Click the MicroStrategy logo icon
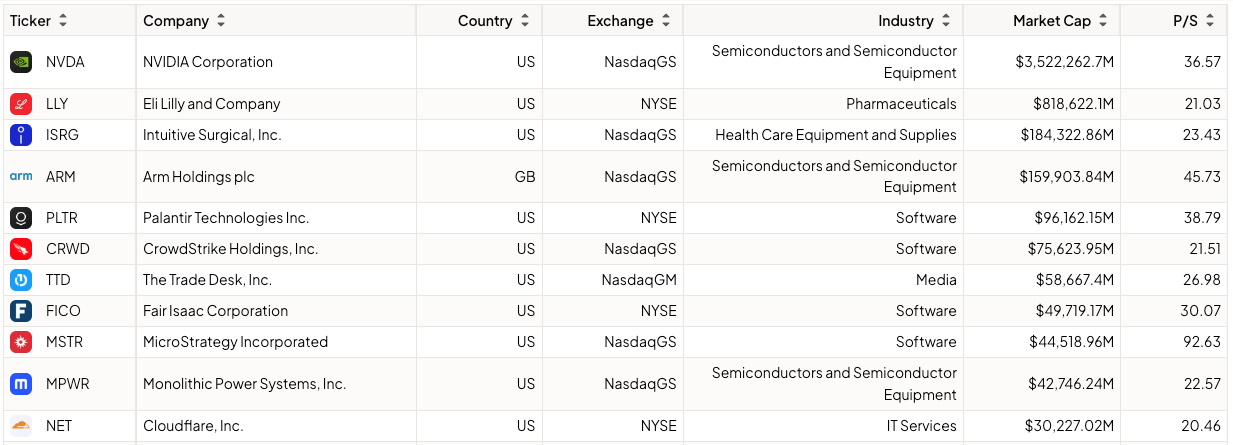Image resolution: width=1233 pixels, height=445 pixels. [21, 342]
